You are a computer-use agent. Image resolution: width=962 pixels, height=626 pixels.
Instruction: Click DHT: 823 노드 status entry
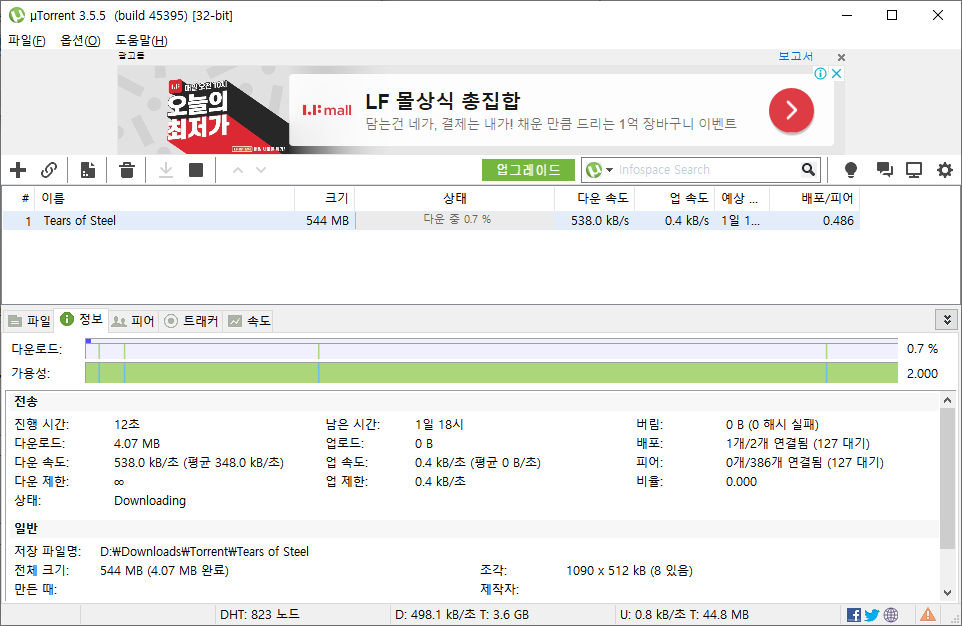tap(260, 614)
